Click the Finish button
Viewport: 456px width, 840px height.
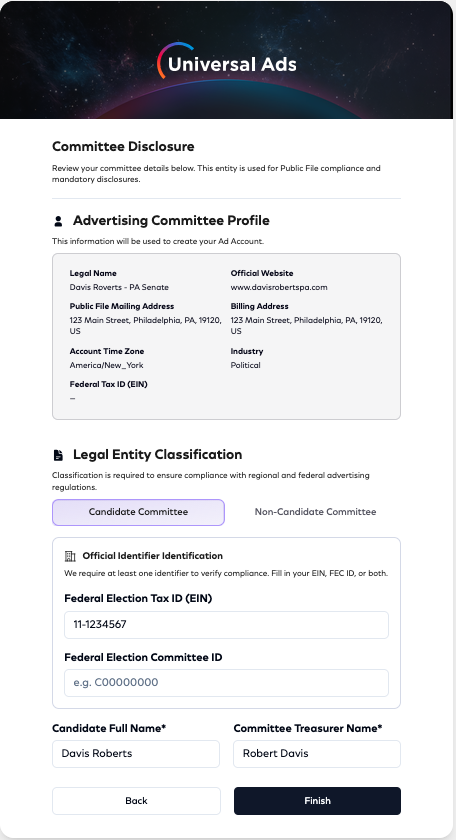317,801
